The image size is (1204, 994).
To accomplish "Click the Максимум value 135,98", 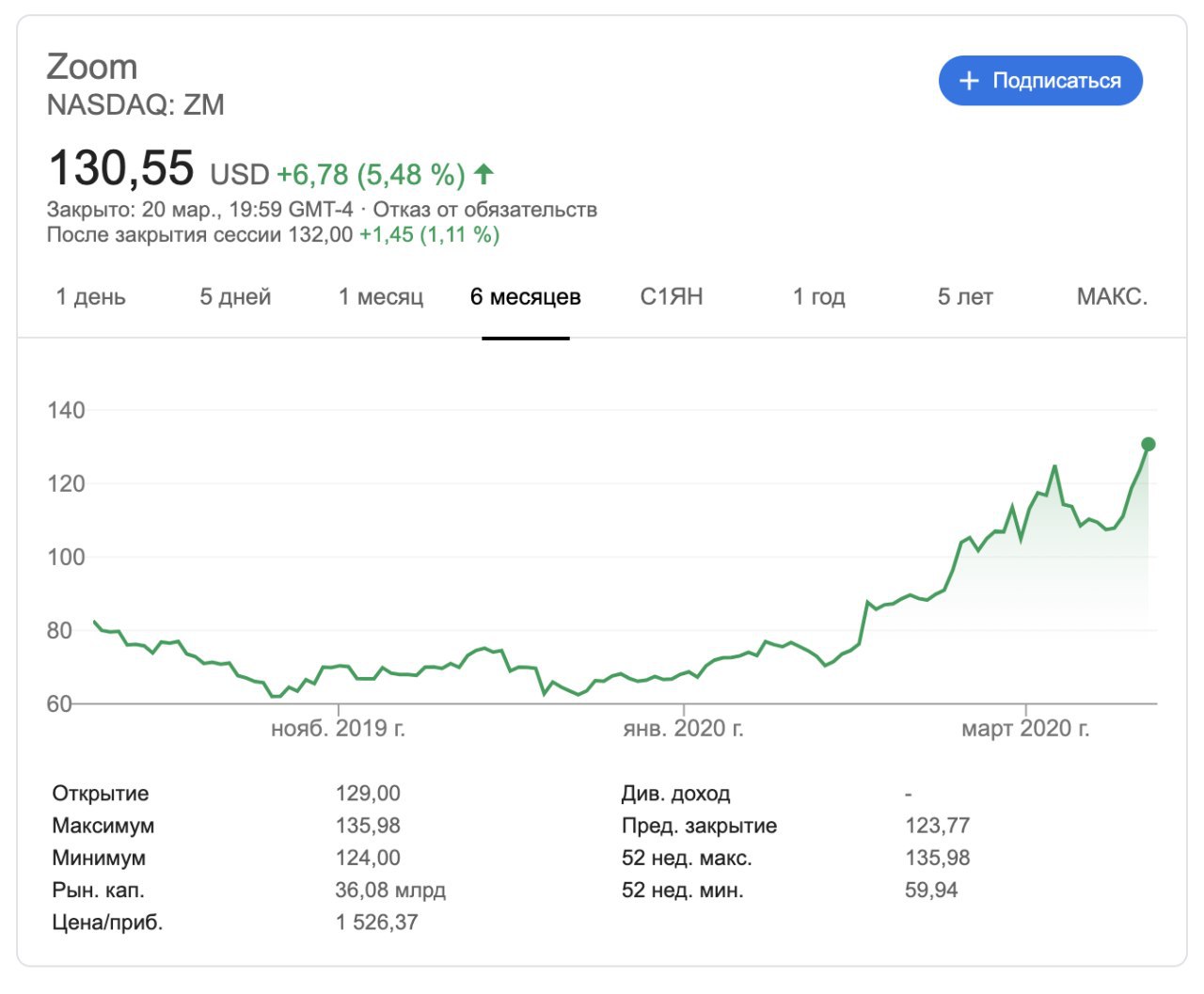I will click(x=368, y=826).
